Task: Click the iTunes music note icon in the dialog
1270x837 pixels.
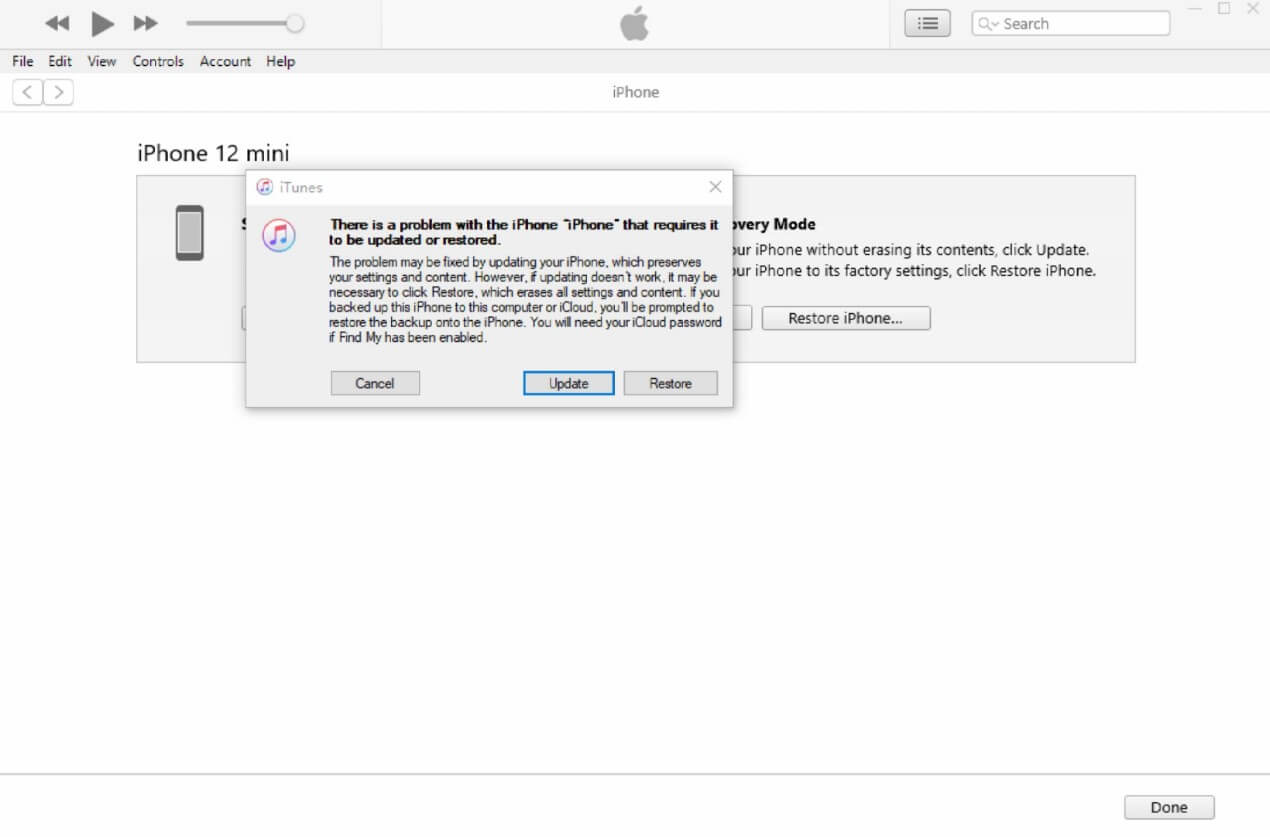Action: [279, 235]
